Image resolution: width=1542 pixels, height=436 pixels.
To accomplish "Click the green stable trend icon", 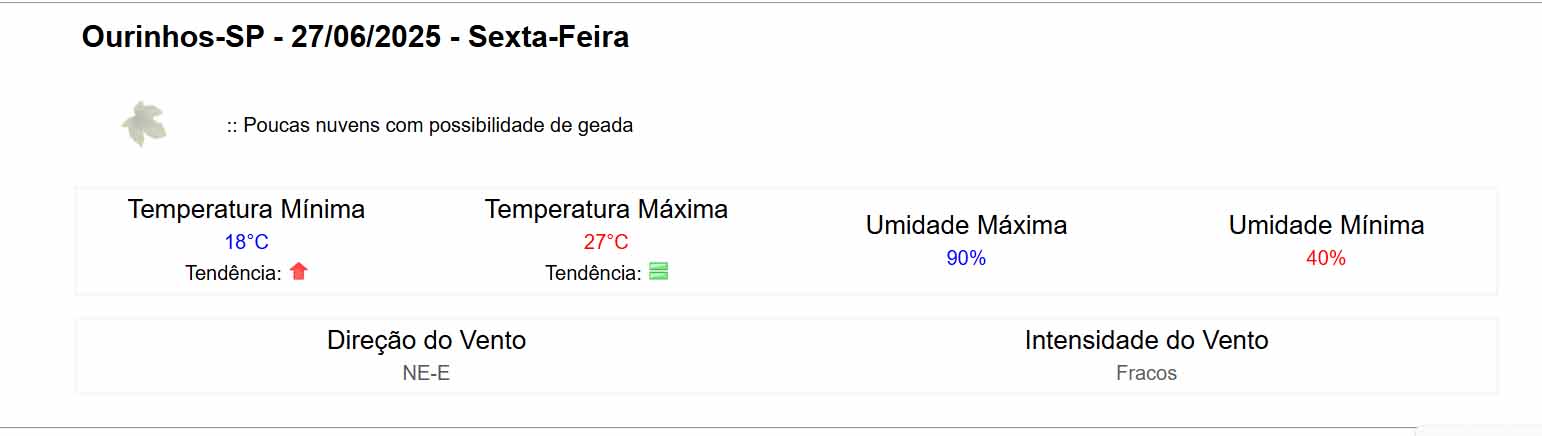I will coord(658,270).
